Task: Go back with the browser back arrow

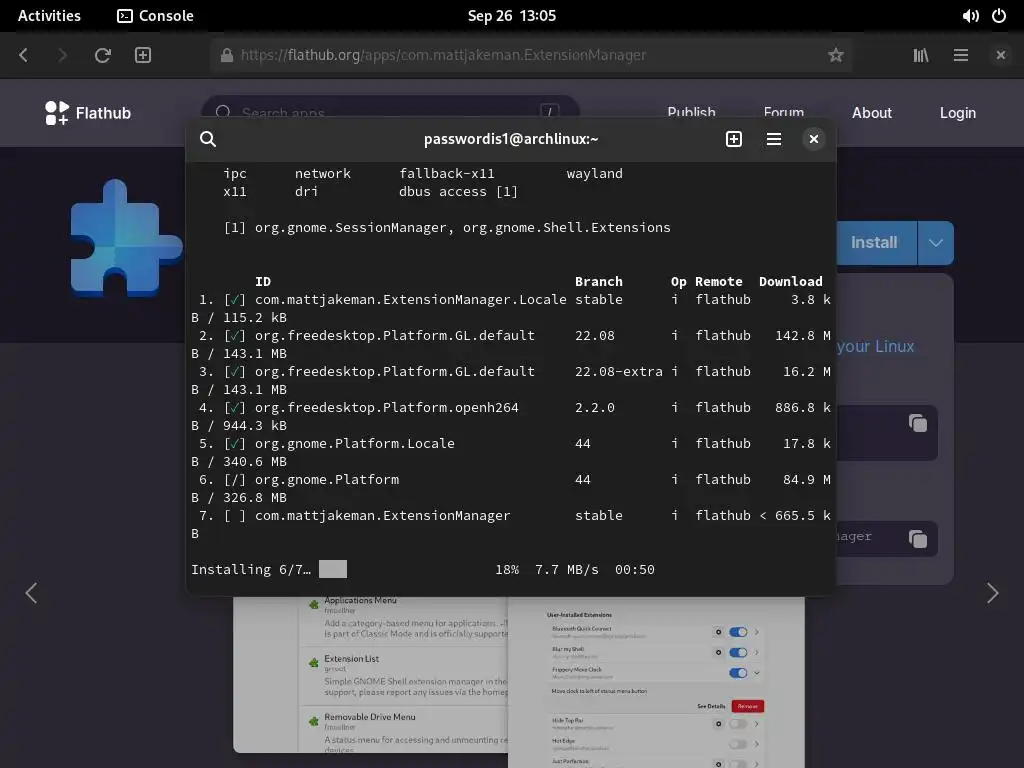Action: pyautogui.click(x=24, y=55)
